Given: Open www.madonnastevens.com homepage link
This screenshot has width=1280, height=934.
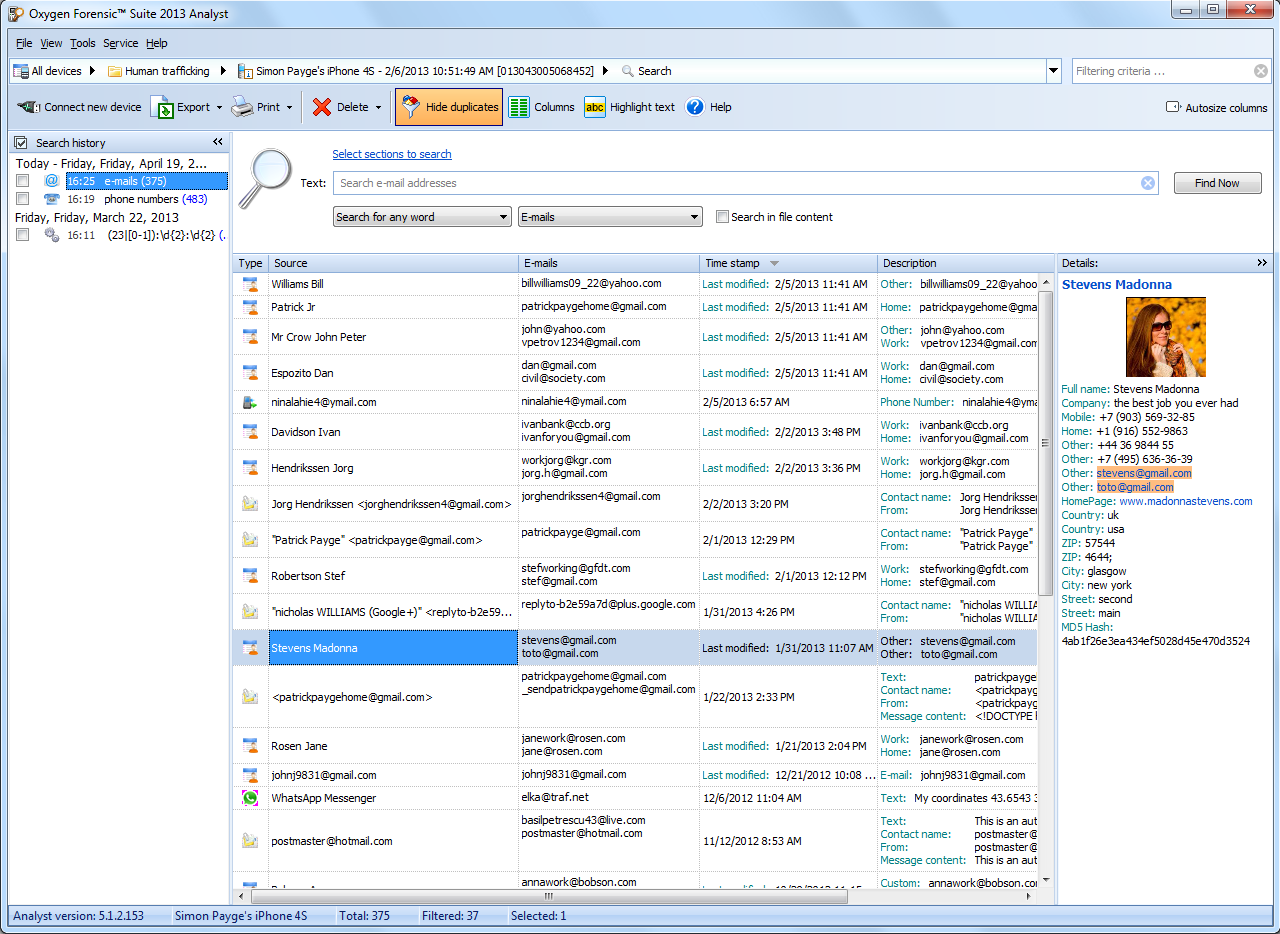Looking at the screenshot, I should click(1186, 501).
